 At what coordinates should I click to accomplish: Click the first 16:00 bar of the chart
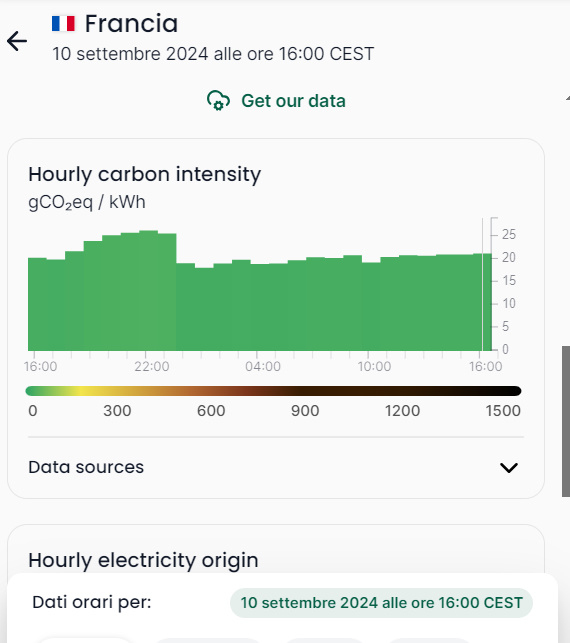37,304
